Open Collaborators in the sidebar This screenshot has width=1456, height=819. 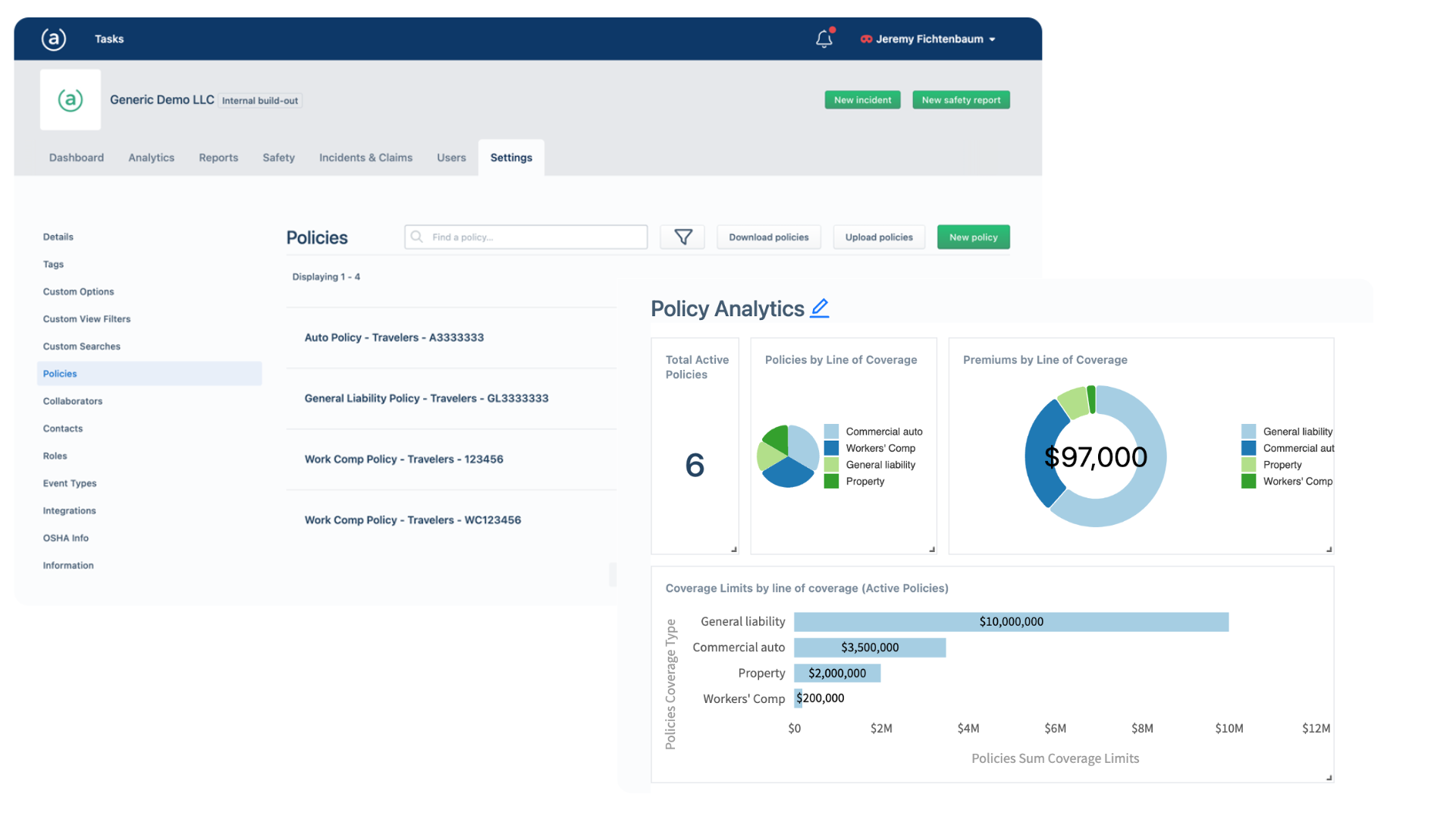click(73, 401)
